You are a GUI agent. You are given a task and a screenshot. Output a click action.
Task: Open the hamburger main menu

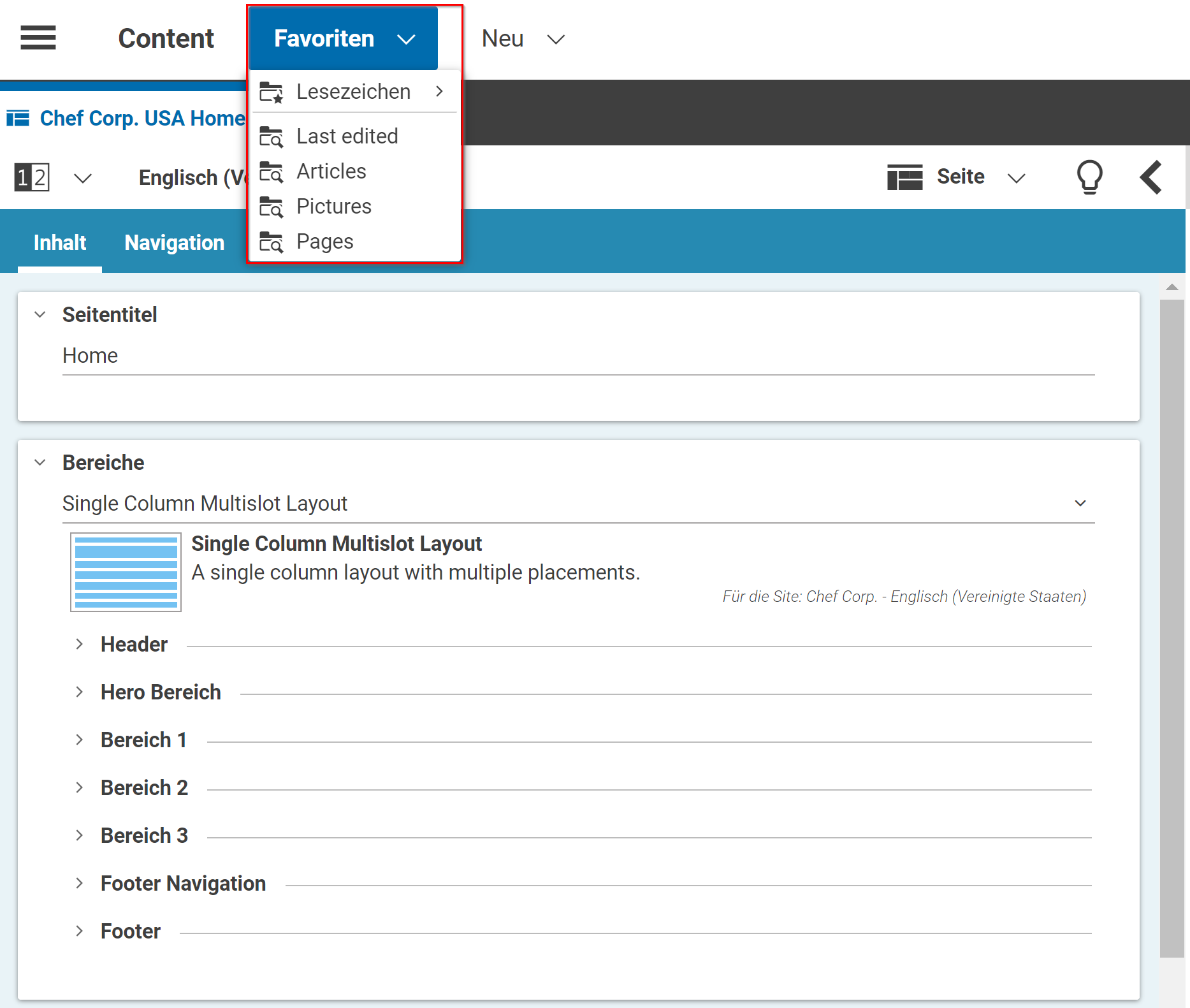click(38, 38)
